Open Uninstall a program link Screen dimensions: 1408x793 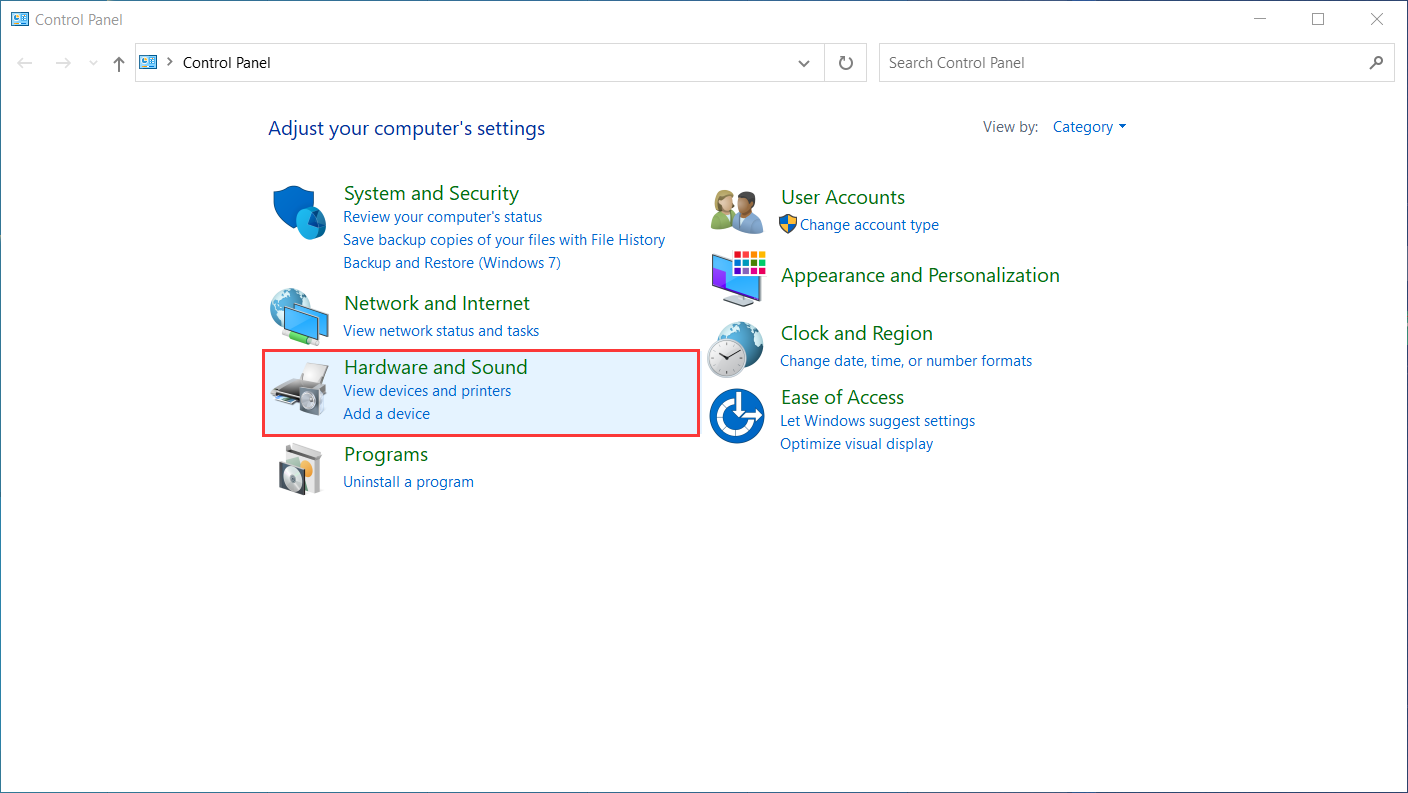[408, 482]
